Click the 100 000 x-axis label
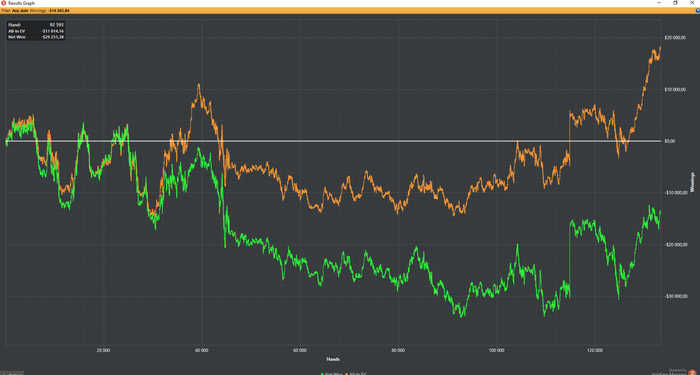Screen dimensions: 700x375 click(496, 350)
